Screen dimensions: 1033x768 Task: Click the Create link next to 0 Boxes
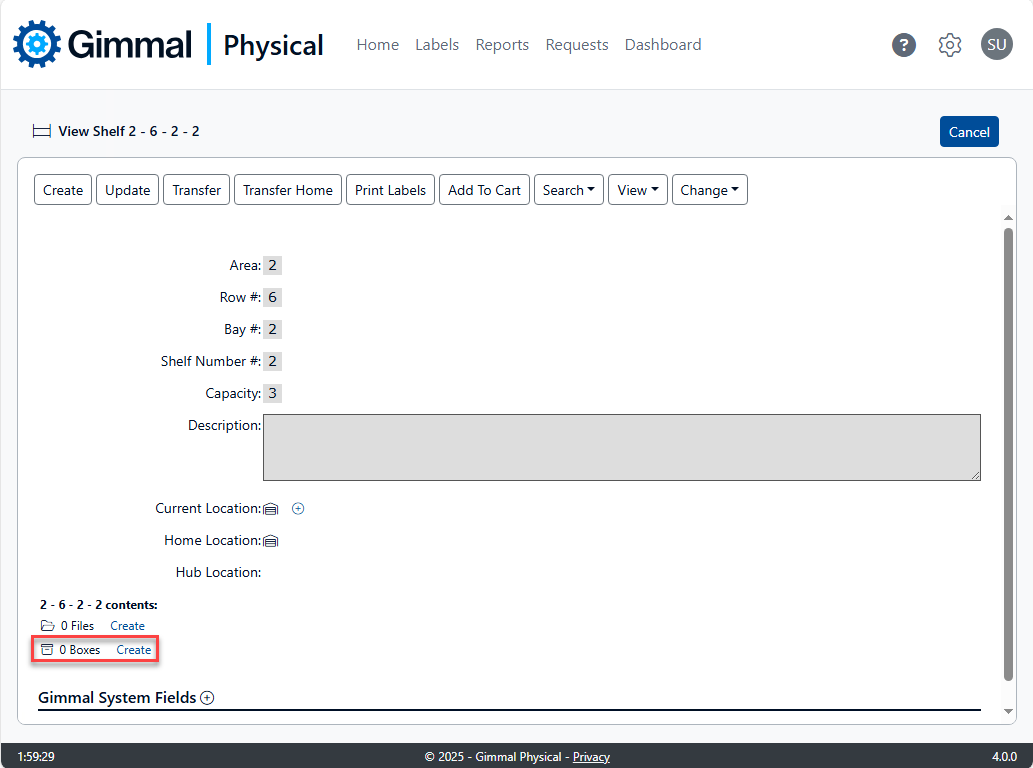pyautogui.click(x=134, y=650)
